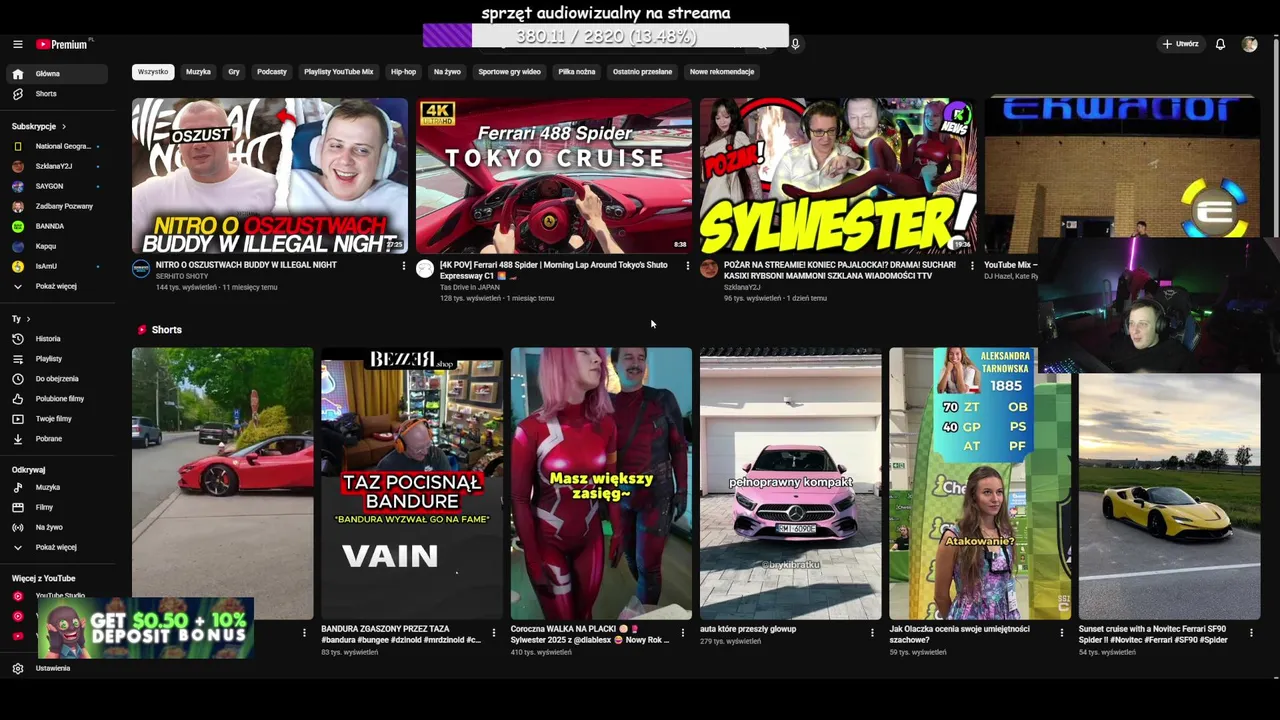Screen dimensions: 1280x720
Task: Open options menu for Pożar na streamie video
Action: click(972, 266)
